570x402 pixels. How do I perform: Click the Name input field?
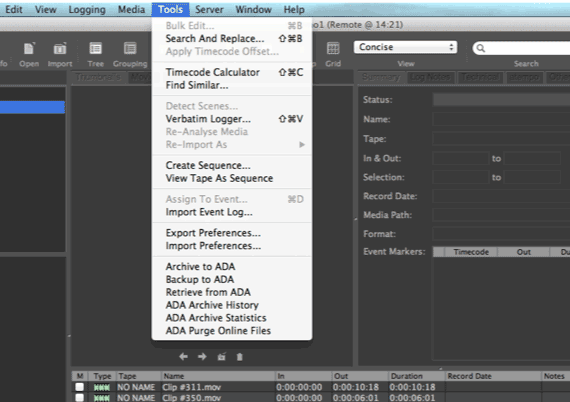(x=501, y=119)
